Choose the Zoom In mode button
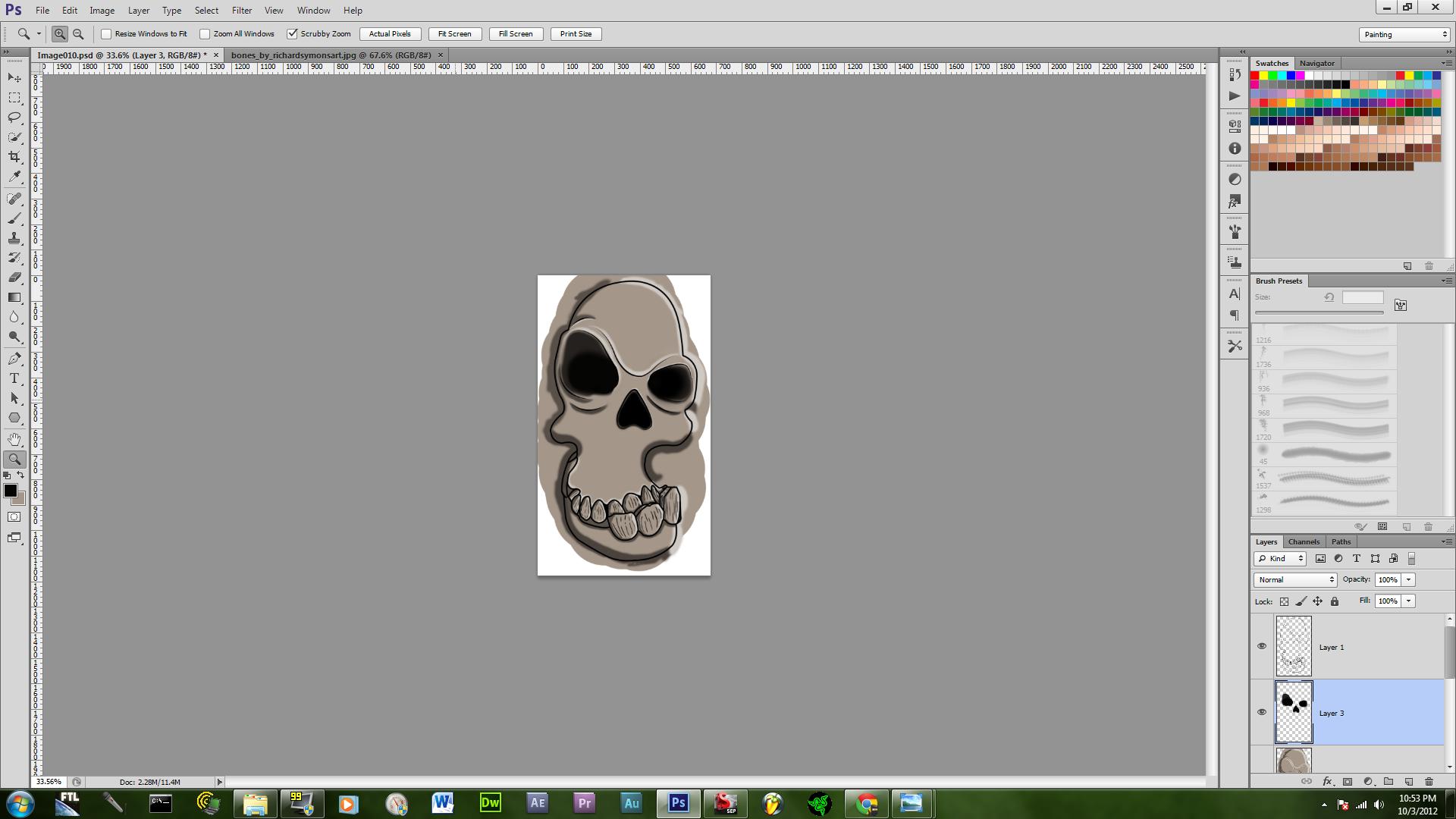Image resolution: width=1456 pixels, height=819 pixels. pos(59,34)
